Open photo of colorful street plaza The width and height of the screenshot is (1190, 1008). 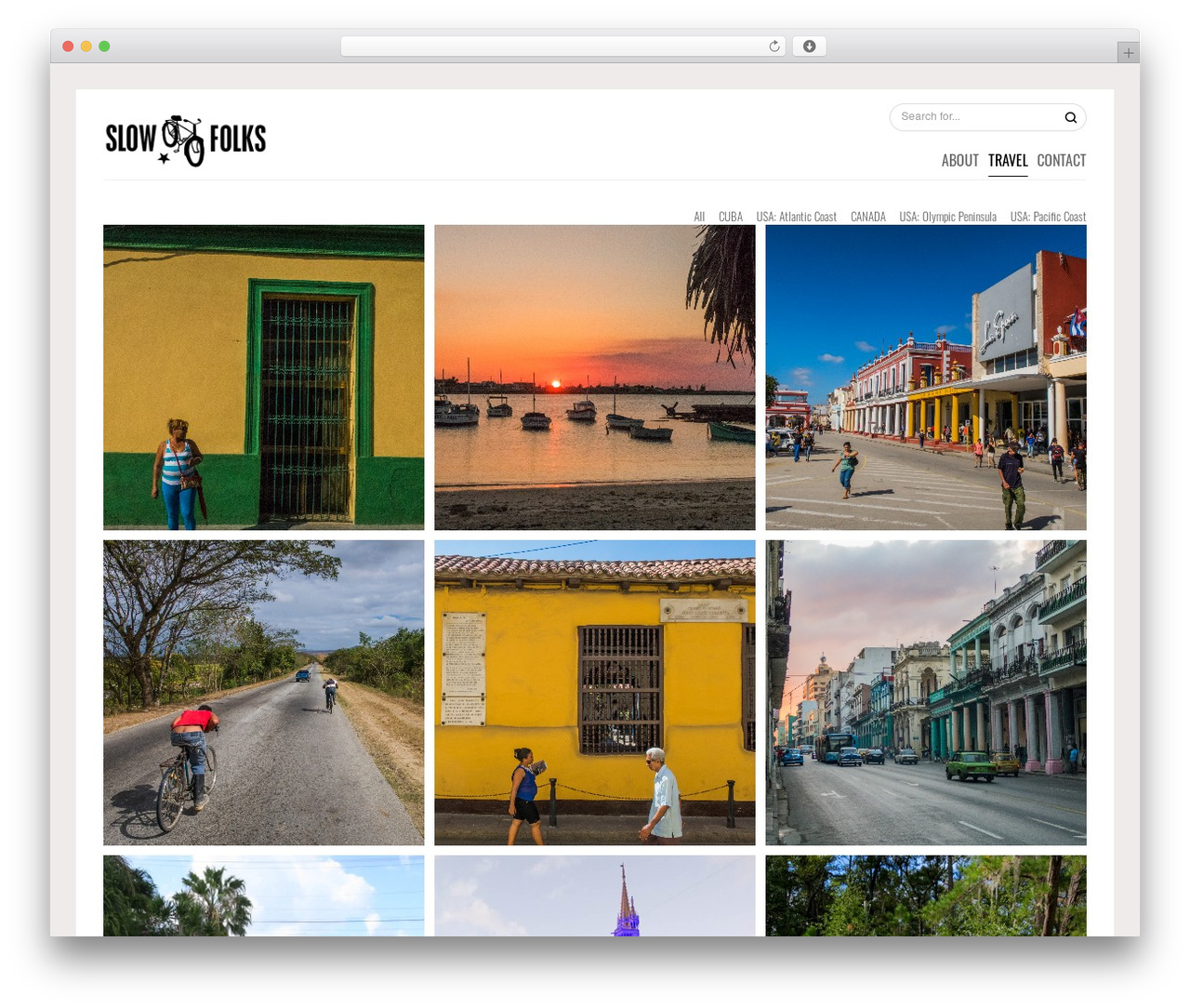(x=926, y=378)
